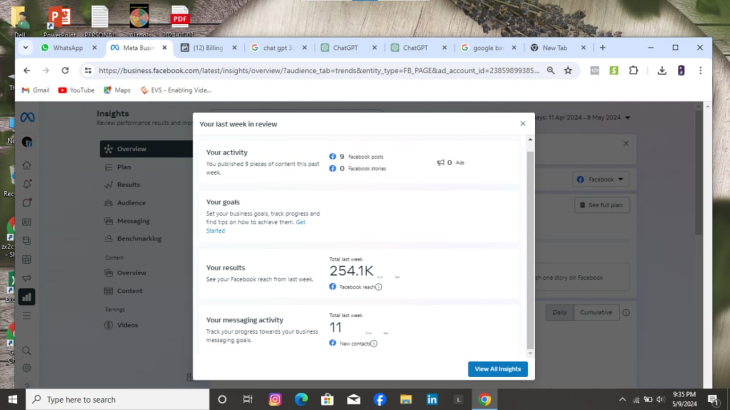Click the Facebook reach info icon

click(379, 287)
